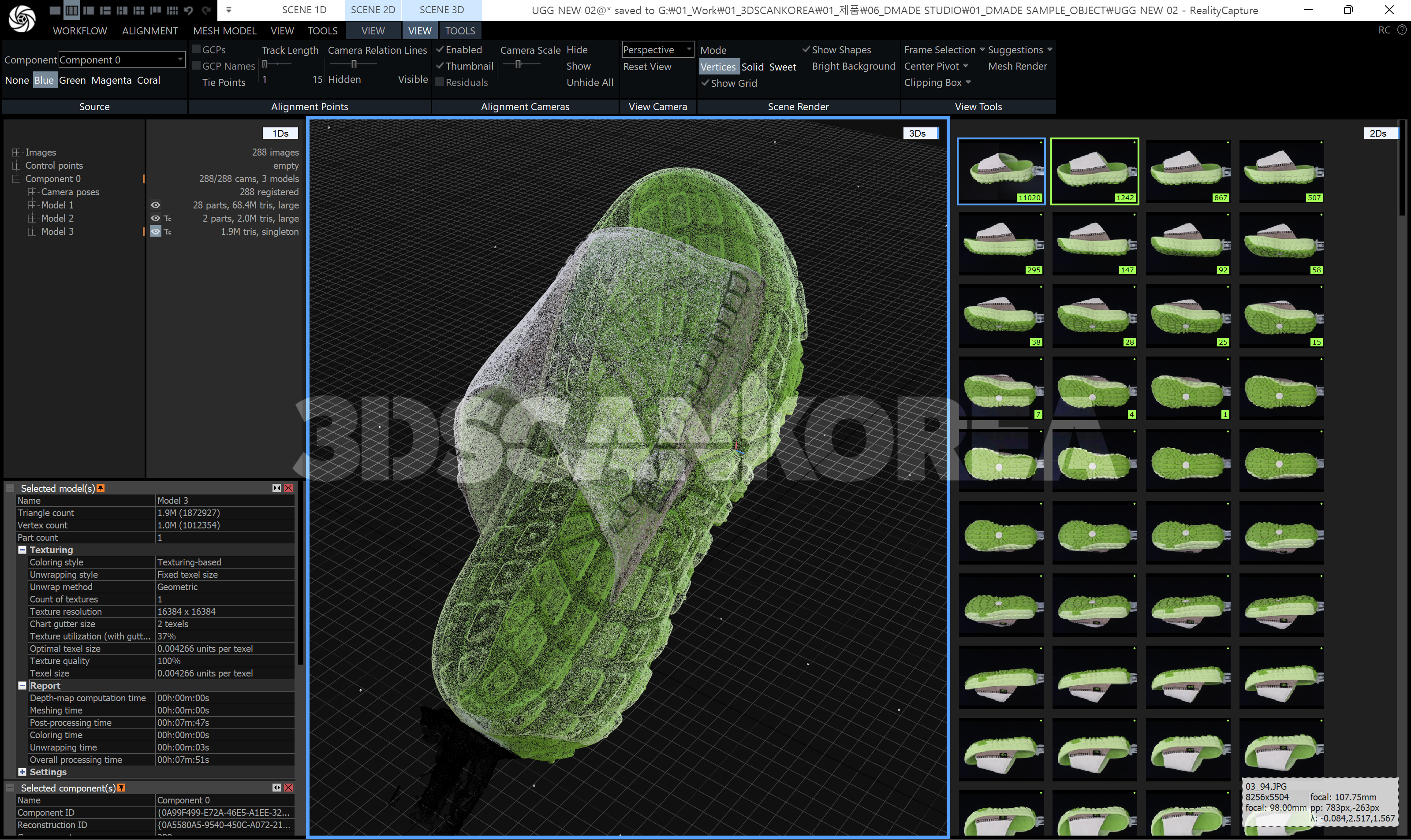Enable the GCP Names checkbox

197,66
